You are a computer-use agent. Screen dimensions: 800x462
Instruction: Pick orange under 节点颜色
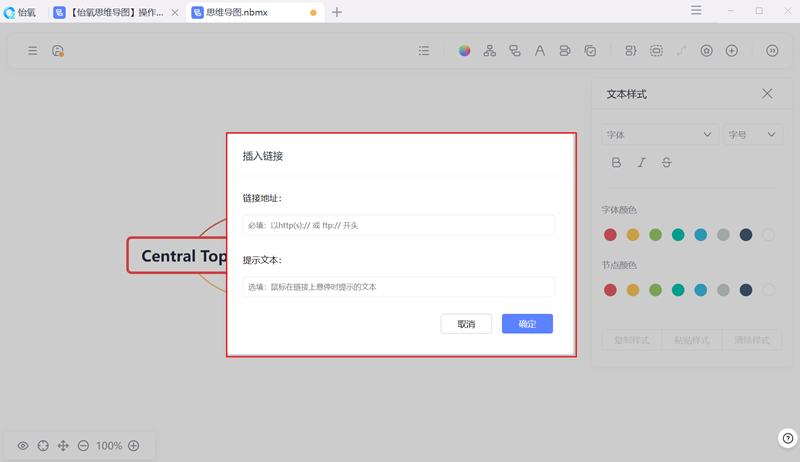(633, 290)
